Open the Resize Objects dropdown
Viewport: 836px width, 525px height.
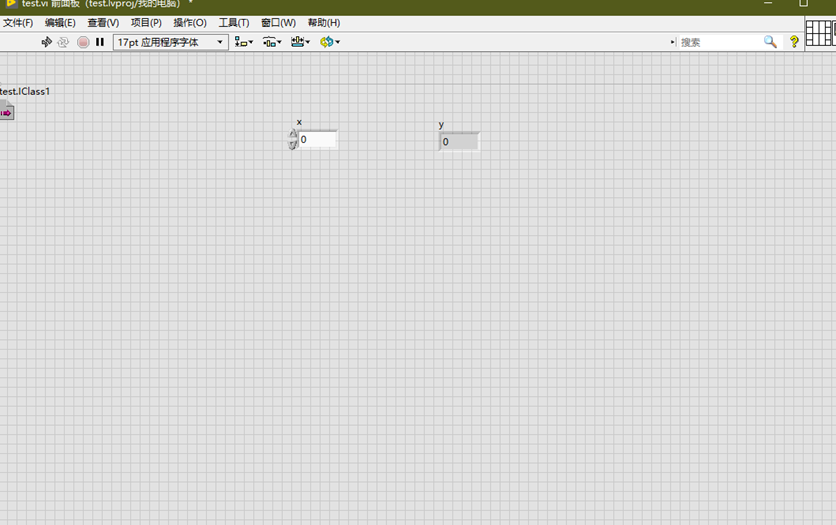pos(300,42)
